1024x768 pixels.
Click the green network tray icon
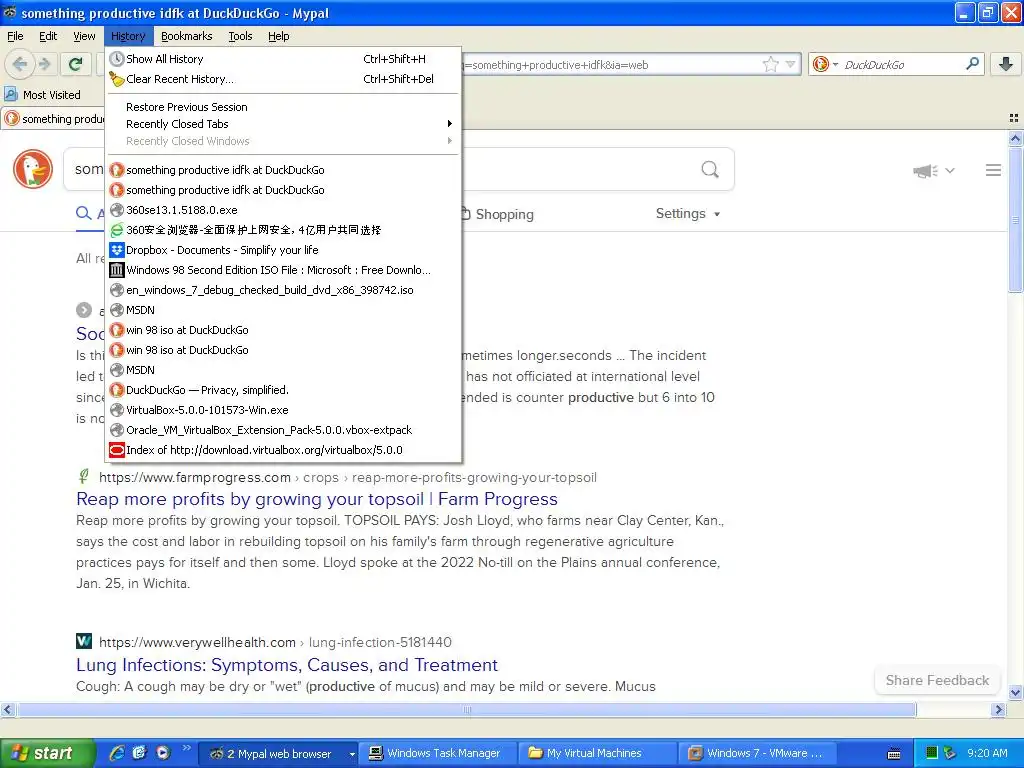pyautogui.click(x=932, y=753)
